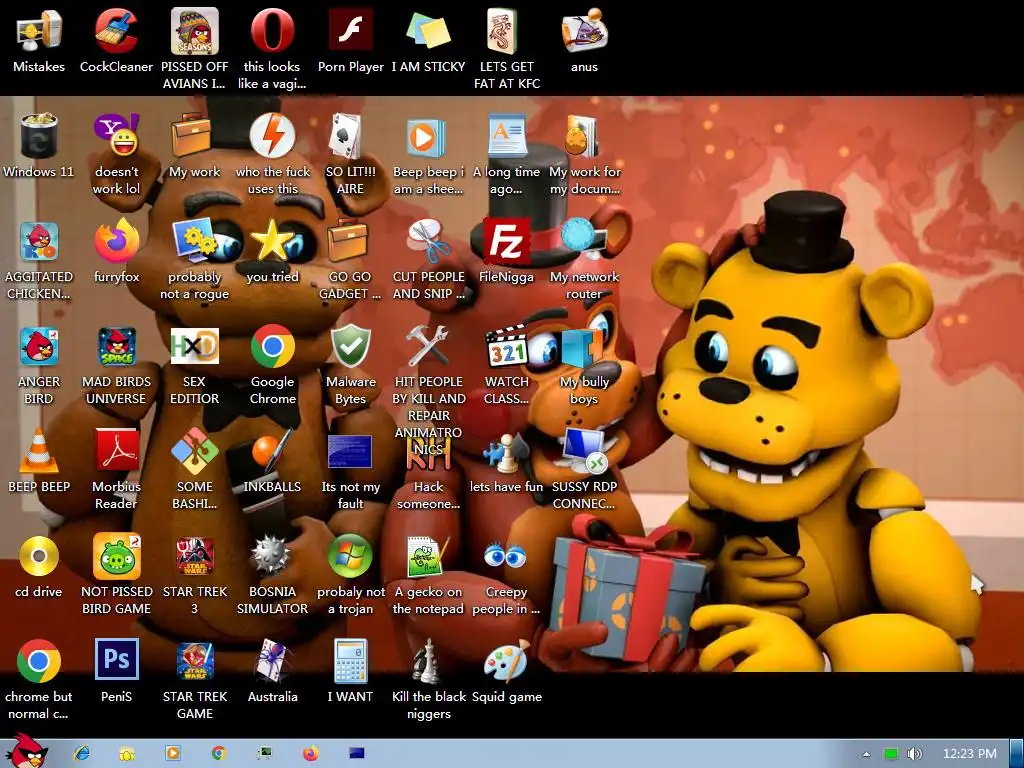This screenshot has width=1024, height=768.
Task: Open the SUSSY RDP CONNEC remote desktop icon
Action: [x=584, y=451]
